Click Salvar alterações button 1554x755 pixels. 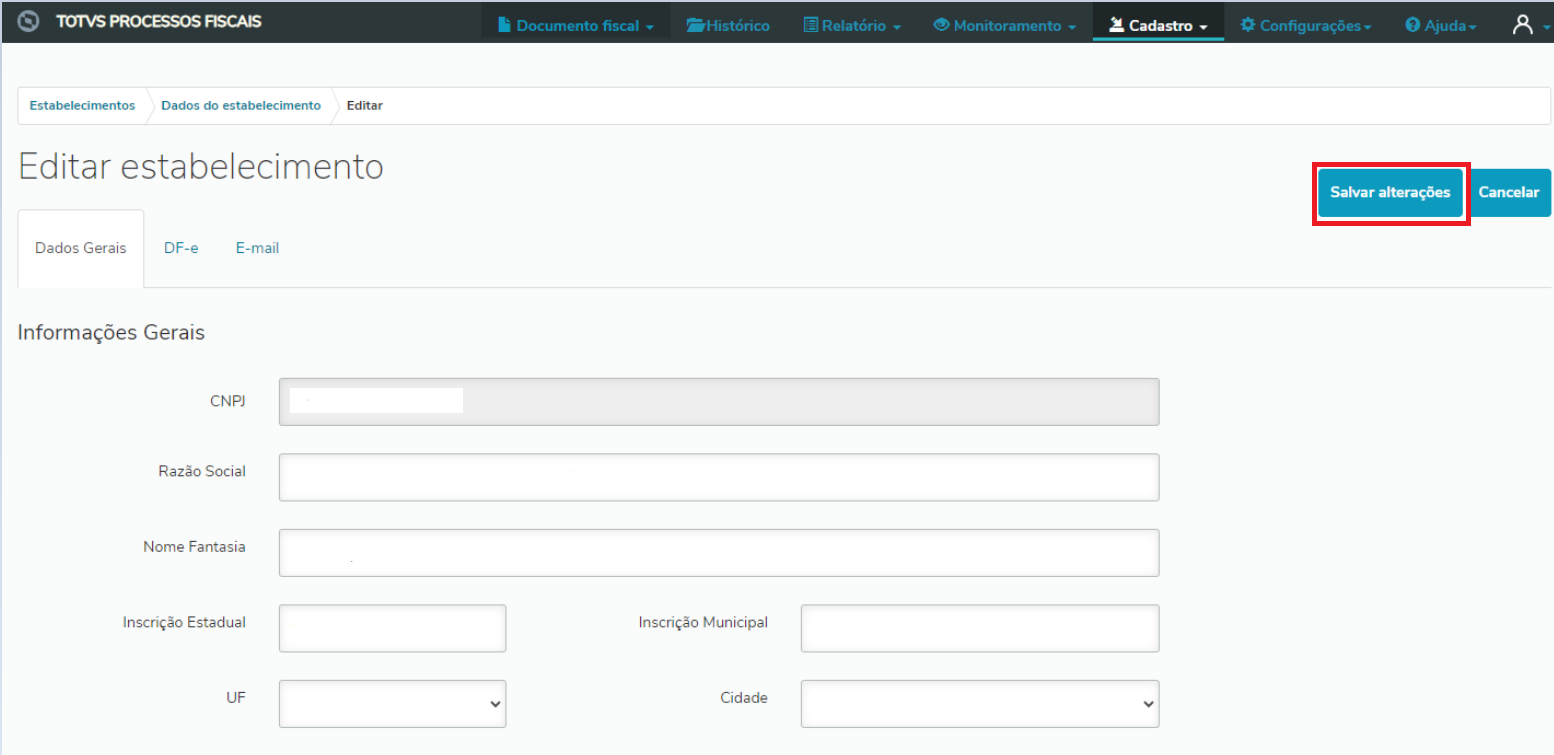pyautogui.click(x=1390, y=193)
